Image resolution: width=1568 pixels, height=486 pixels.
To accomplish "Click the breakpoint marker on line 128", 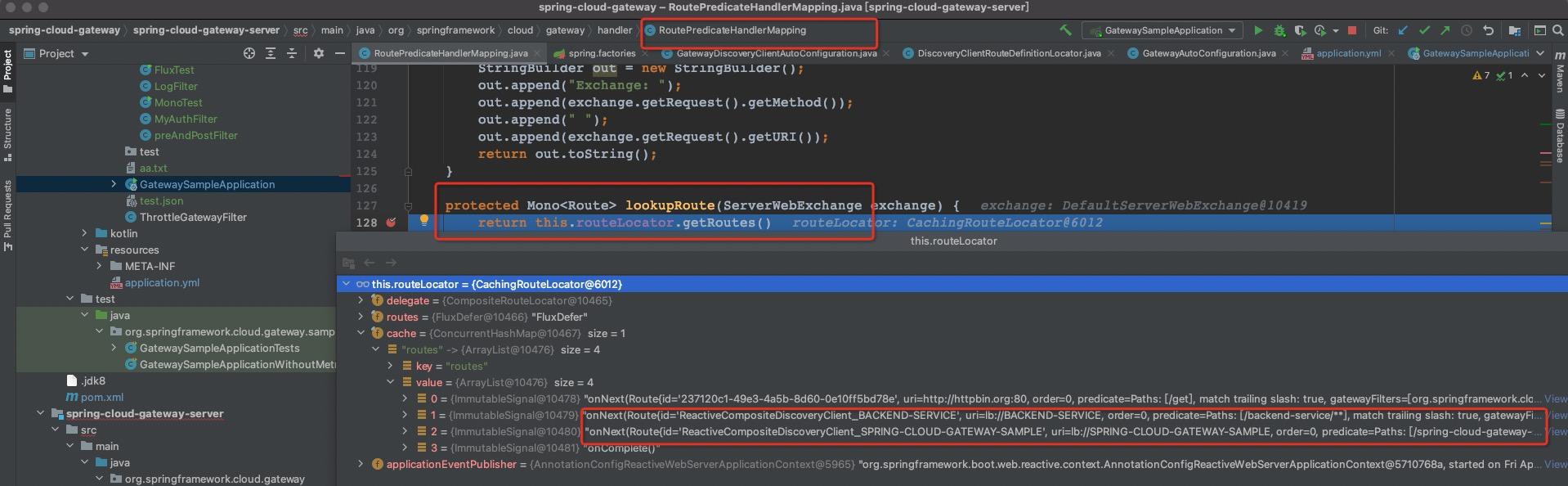I will tap(391, 223).
